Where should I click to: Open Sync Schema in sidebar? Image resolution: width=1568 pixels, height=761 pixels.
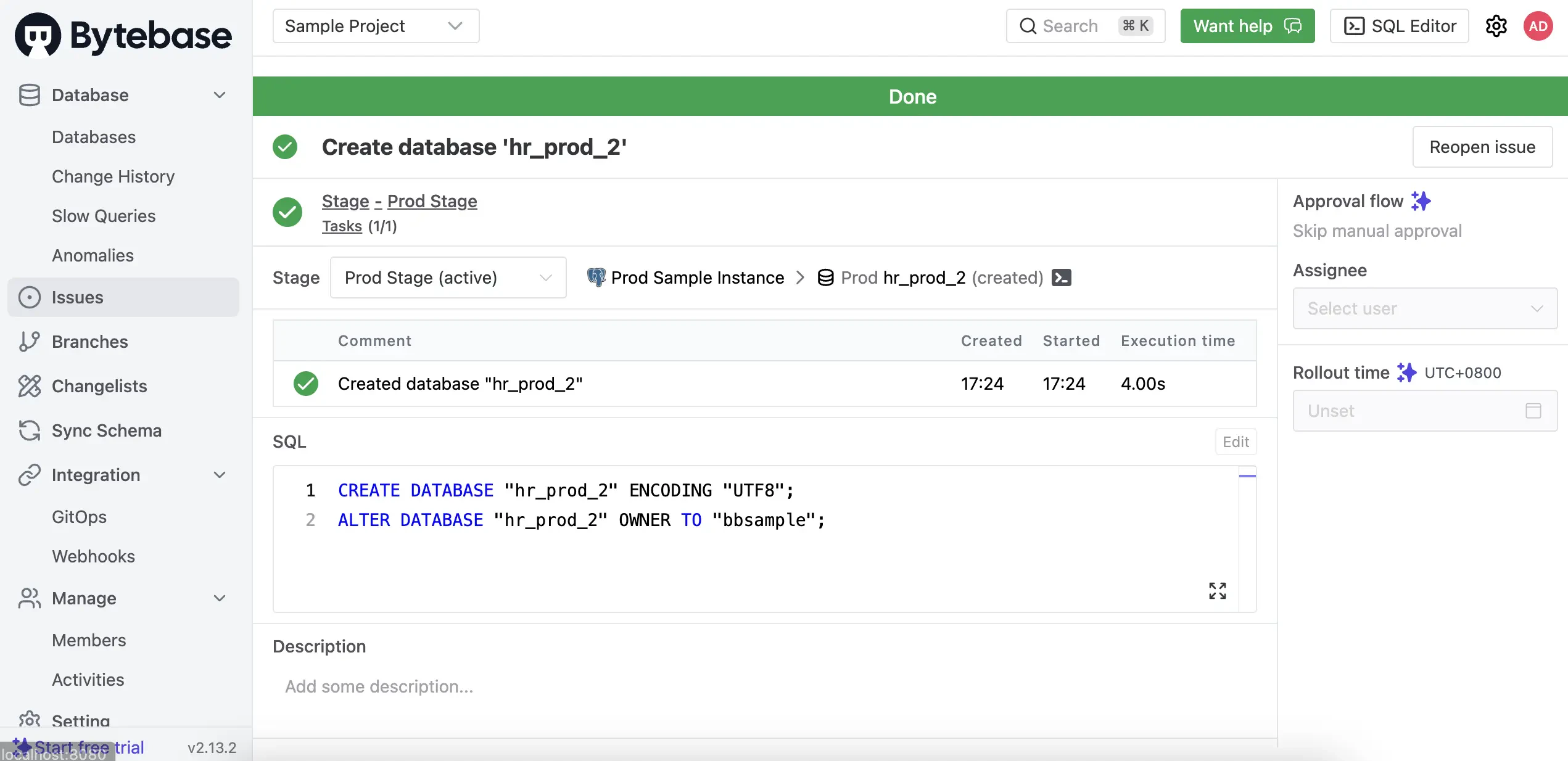tap(106, 430)
